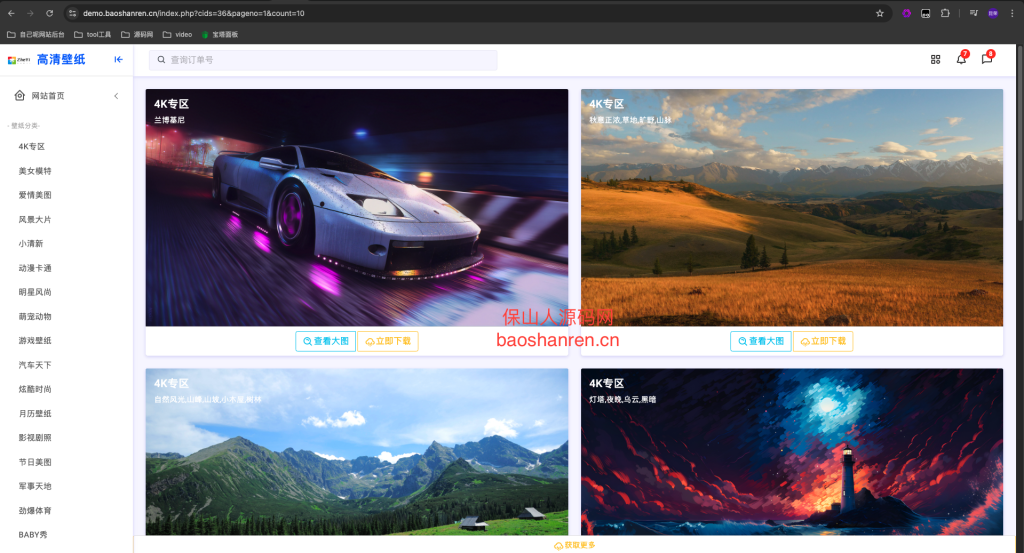The width and height of the screenshot is (1024, 553).
Task: Click 立即下载 under the Lamborghini wallpaper
Action: coord(388,341)
